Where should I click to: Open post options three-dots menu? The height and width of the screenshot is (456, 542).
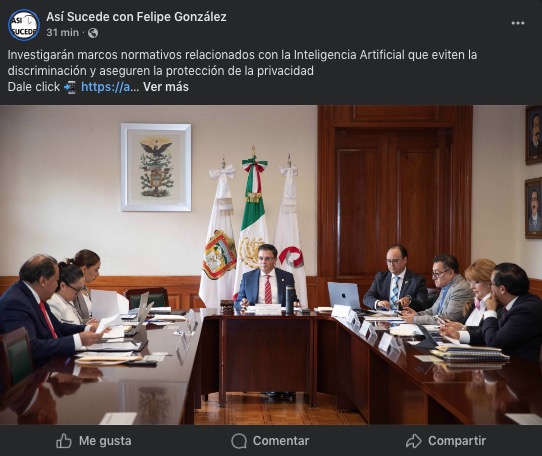pyautogui.click(x=517, y=23)
